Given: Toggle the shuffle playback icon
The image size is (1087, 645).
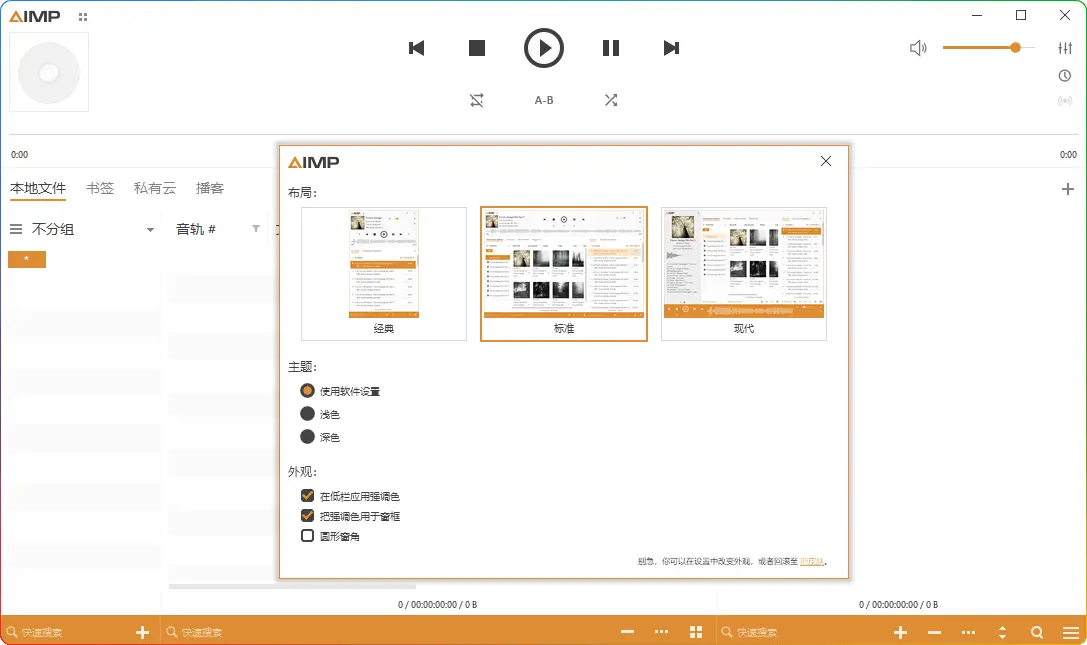Looking at the screenshot, I should pos(611,100).
